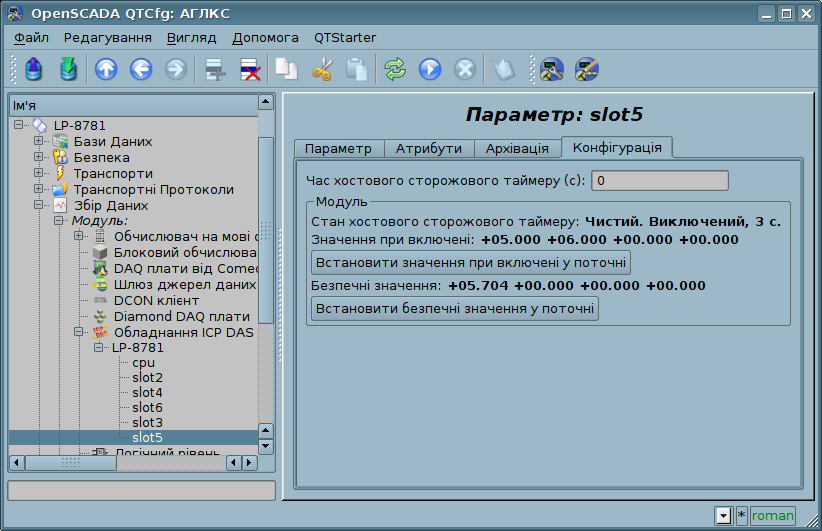
Task: Collapse the Збір Даних tree node
Action: pos(39,205)
